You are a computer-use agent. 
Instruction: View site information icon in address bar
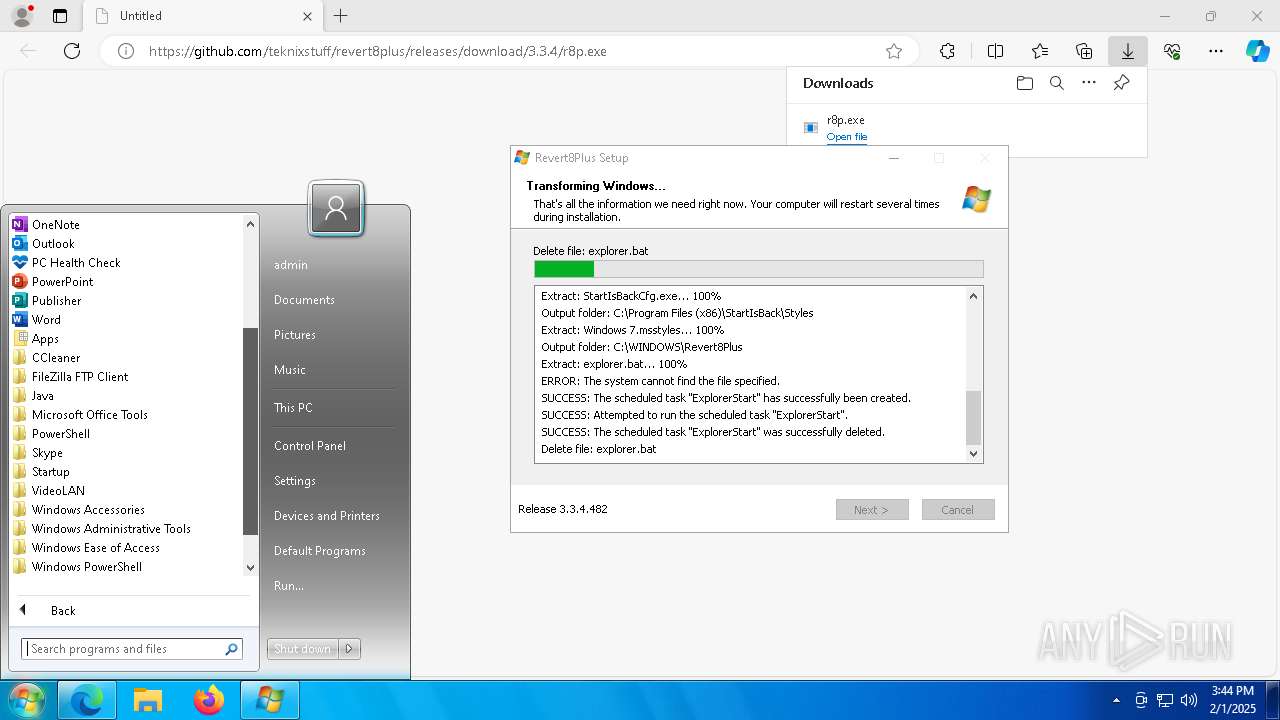126,51
